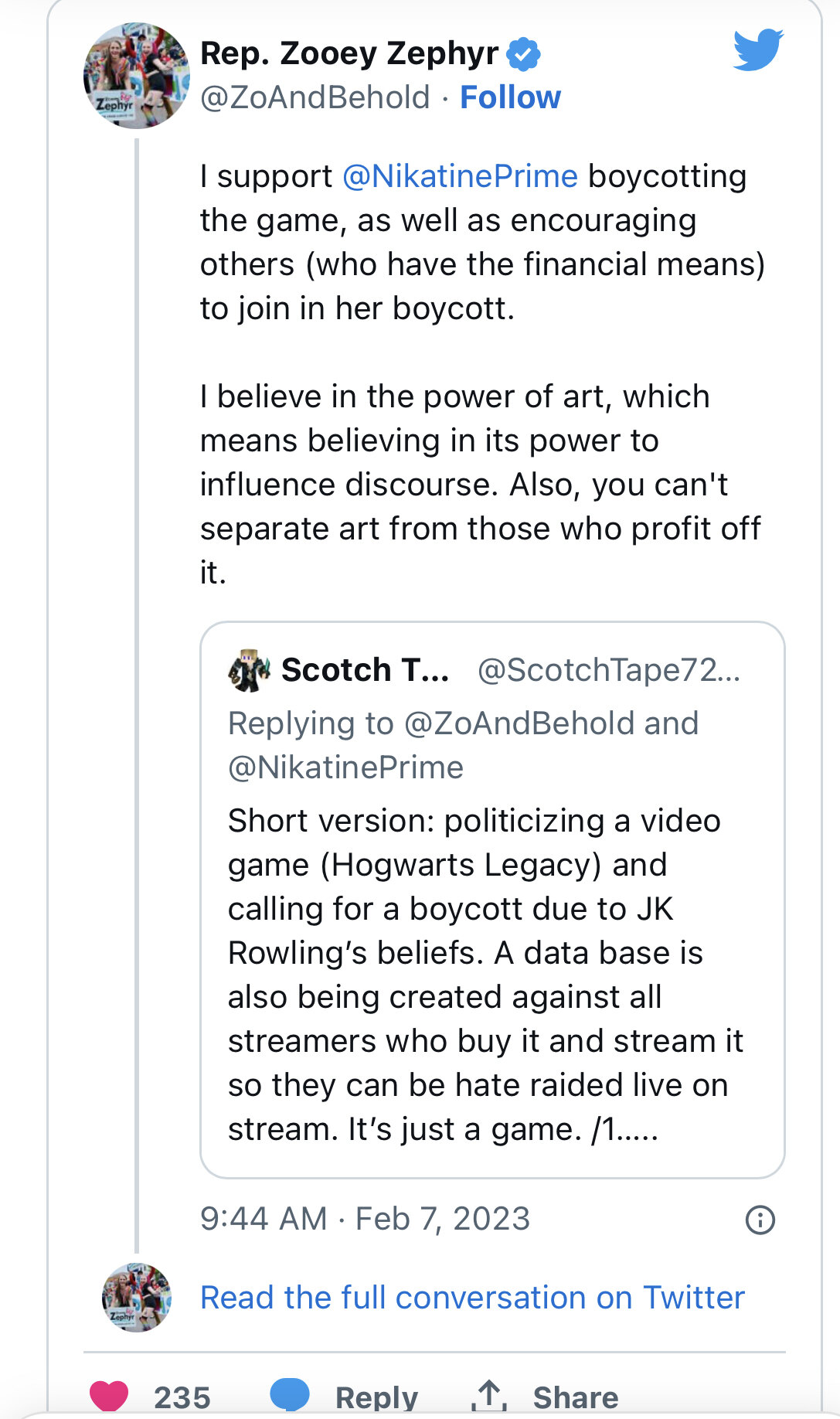The height and width of the screenshot is (1419, 840).
Task: Follow Rep. Zooey Zephyr
Action: pyautogui.click(x=510, y=98)
